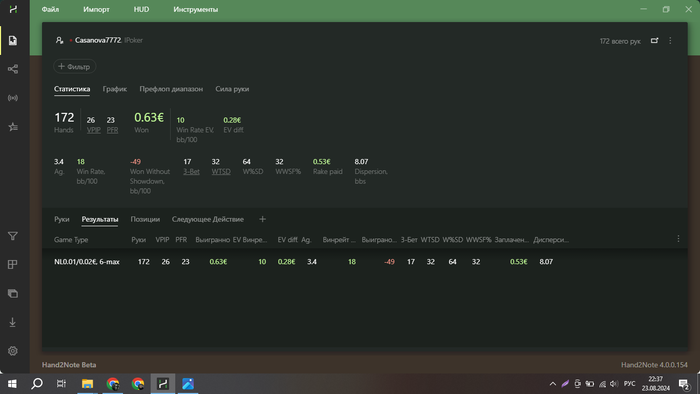Switch to the Руки tab
The width and height of the screenshot is (700, 394).
tap(62, 219)
